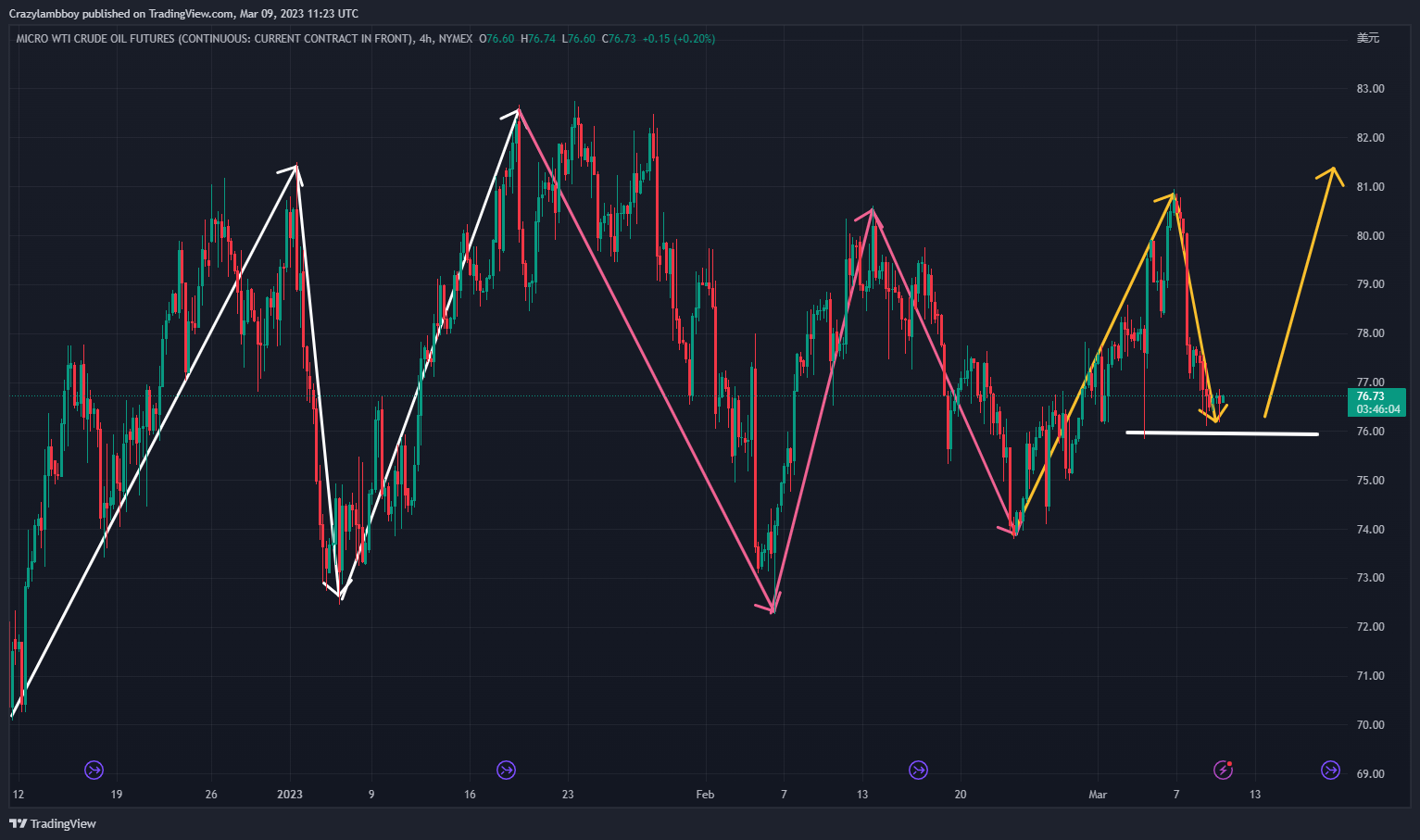Click the countdown timer 03:46:04

(x=1378, y=408)
